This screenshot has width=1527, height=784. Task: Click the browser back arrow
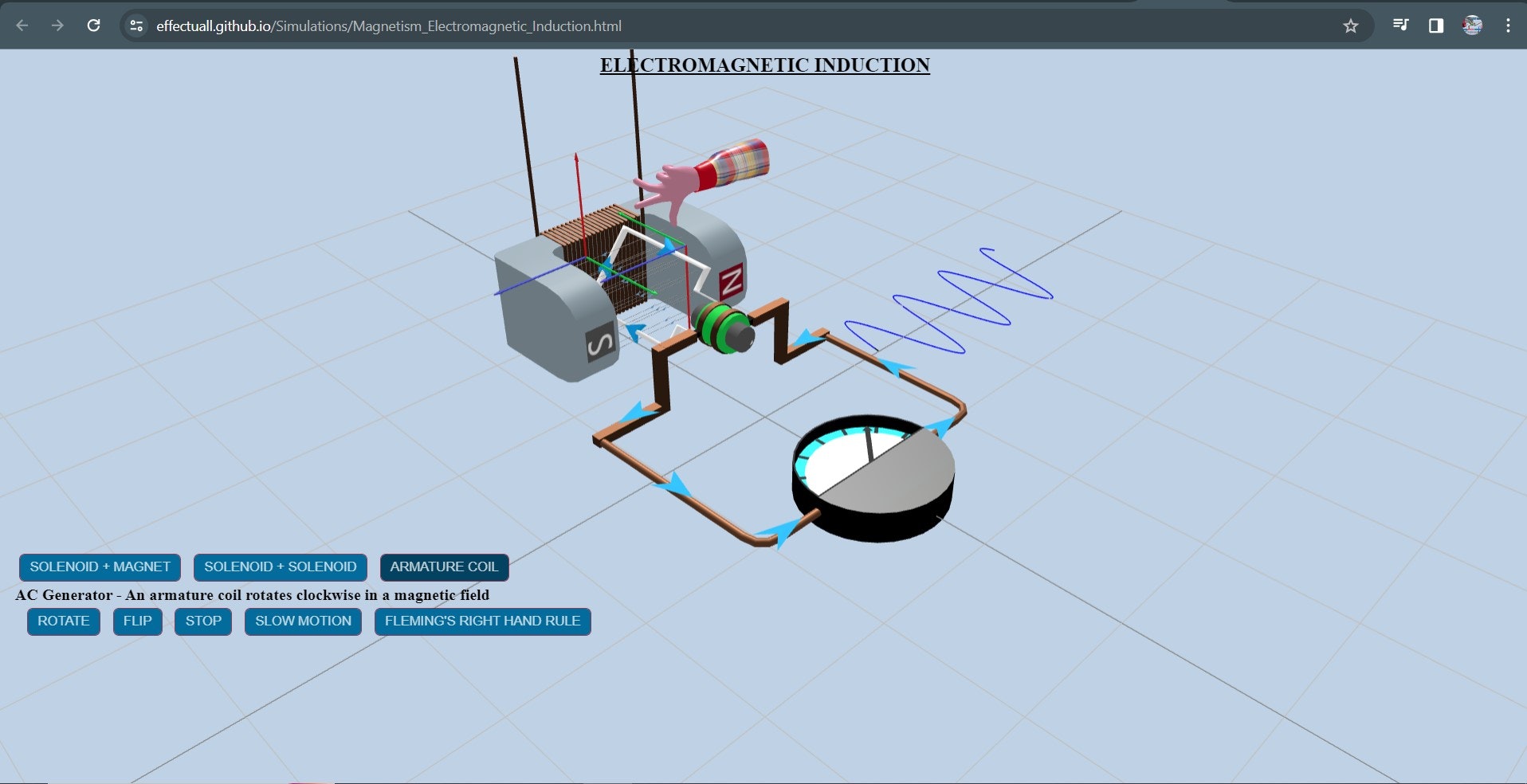point(22,25)
